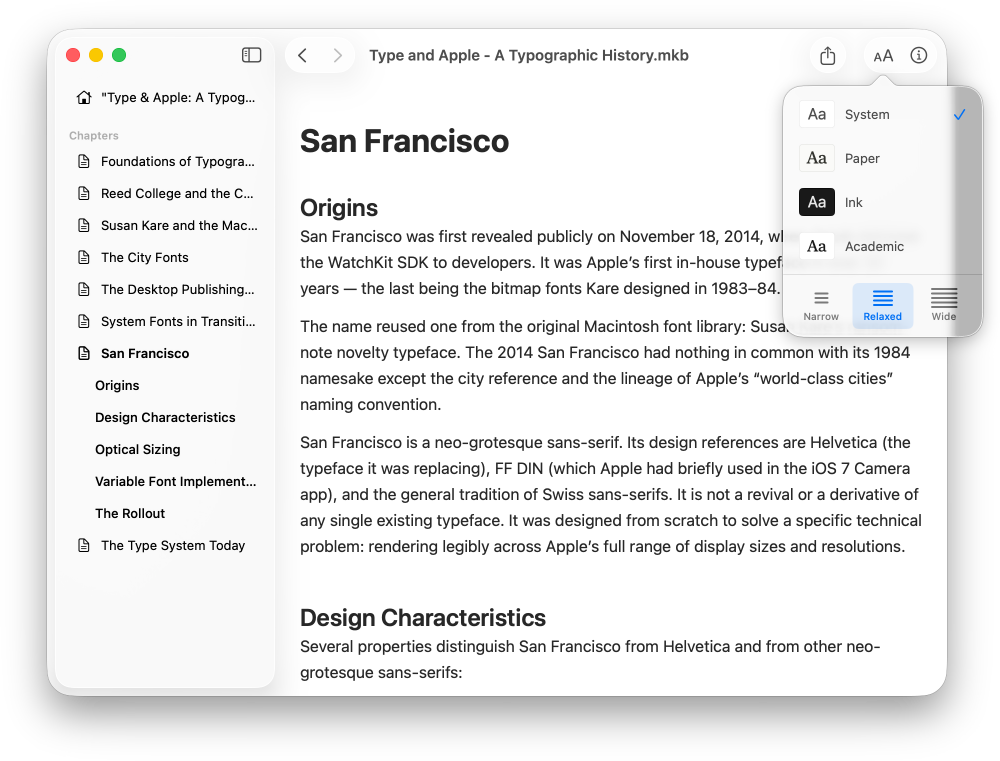The height and width of the screenshot is (761, 1000).
Task: Open the AA text appearance popover
Action: coord(883,56)
